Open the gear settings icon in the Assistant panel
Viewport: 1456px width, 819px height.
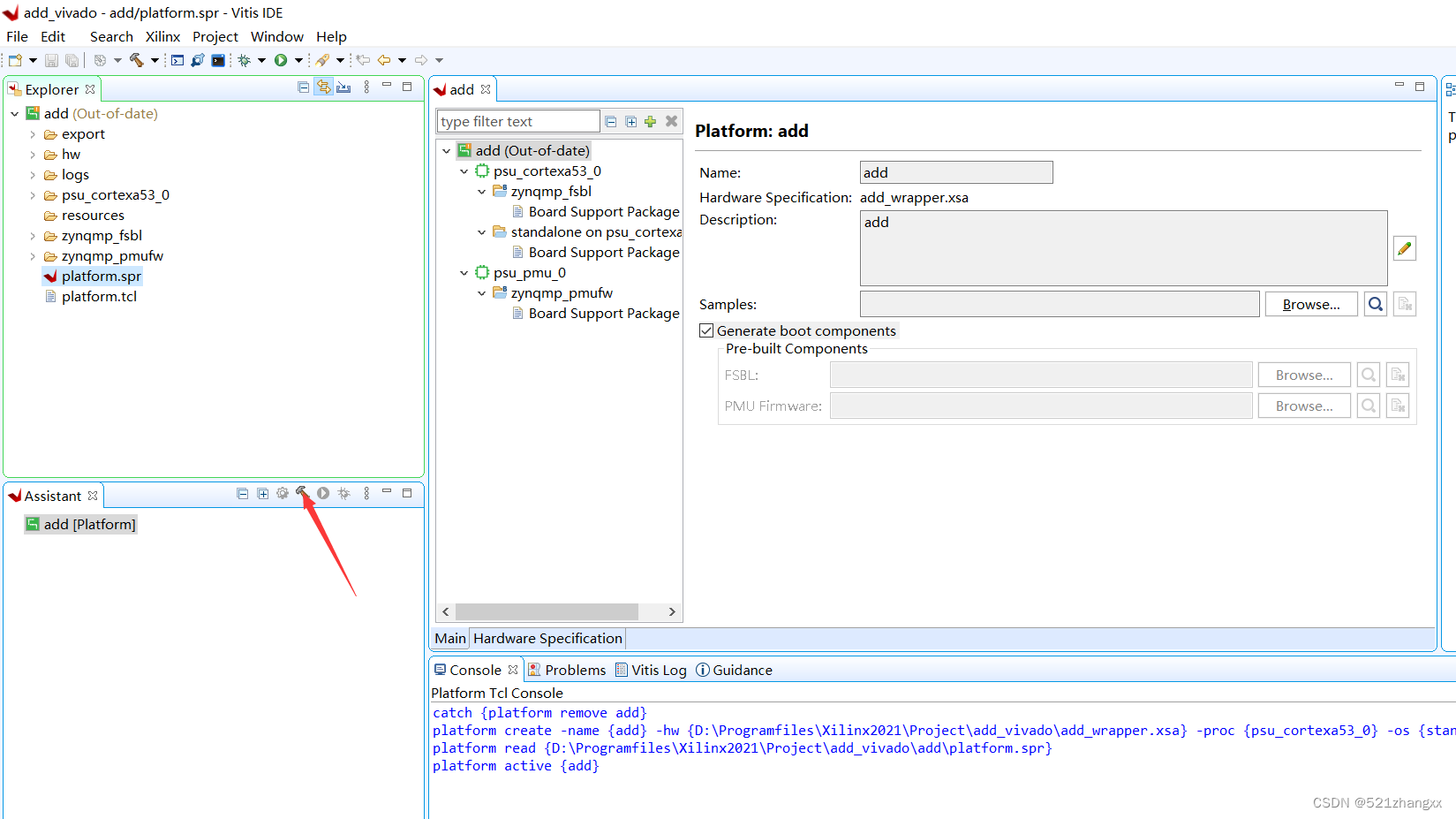[x=282, y=493]
